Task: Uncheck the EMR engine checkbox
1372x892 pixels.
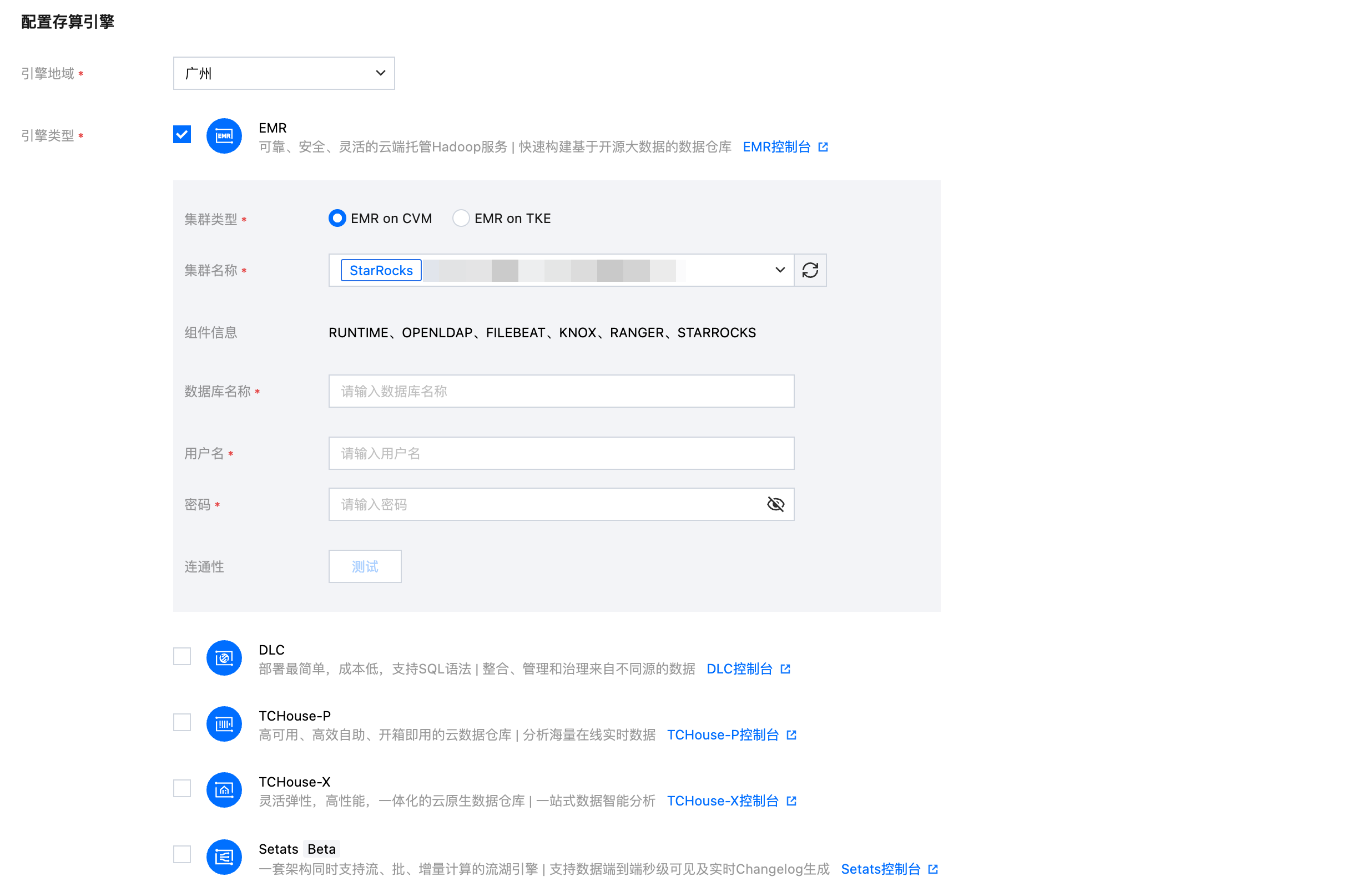Action: [x=182, y=135]
